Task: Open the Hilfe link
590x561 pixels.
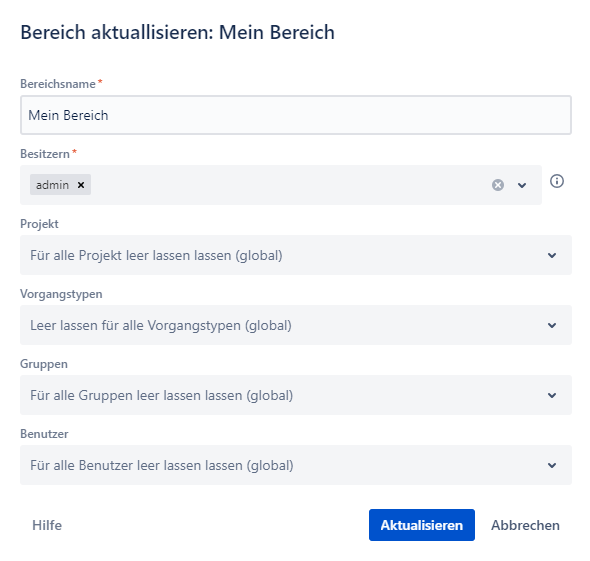Action: (47, 525)
